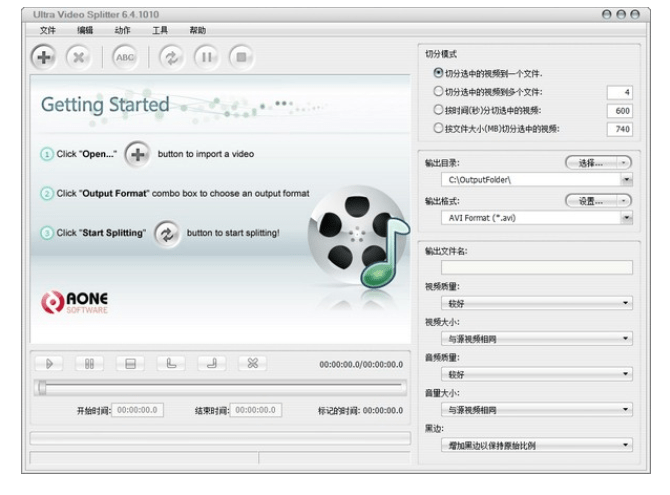Click the 选择... output directory button

[x=592, y=163]
